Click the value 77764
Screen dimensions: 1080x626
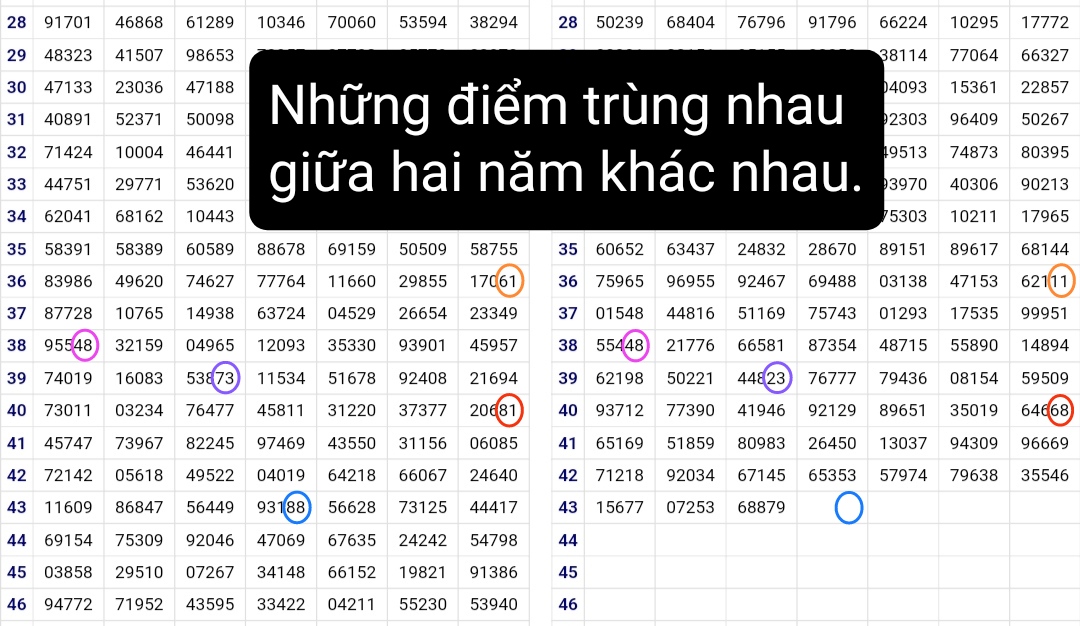coord(281,281)
